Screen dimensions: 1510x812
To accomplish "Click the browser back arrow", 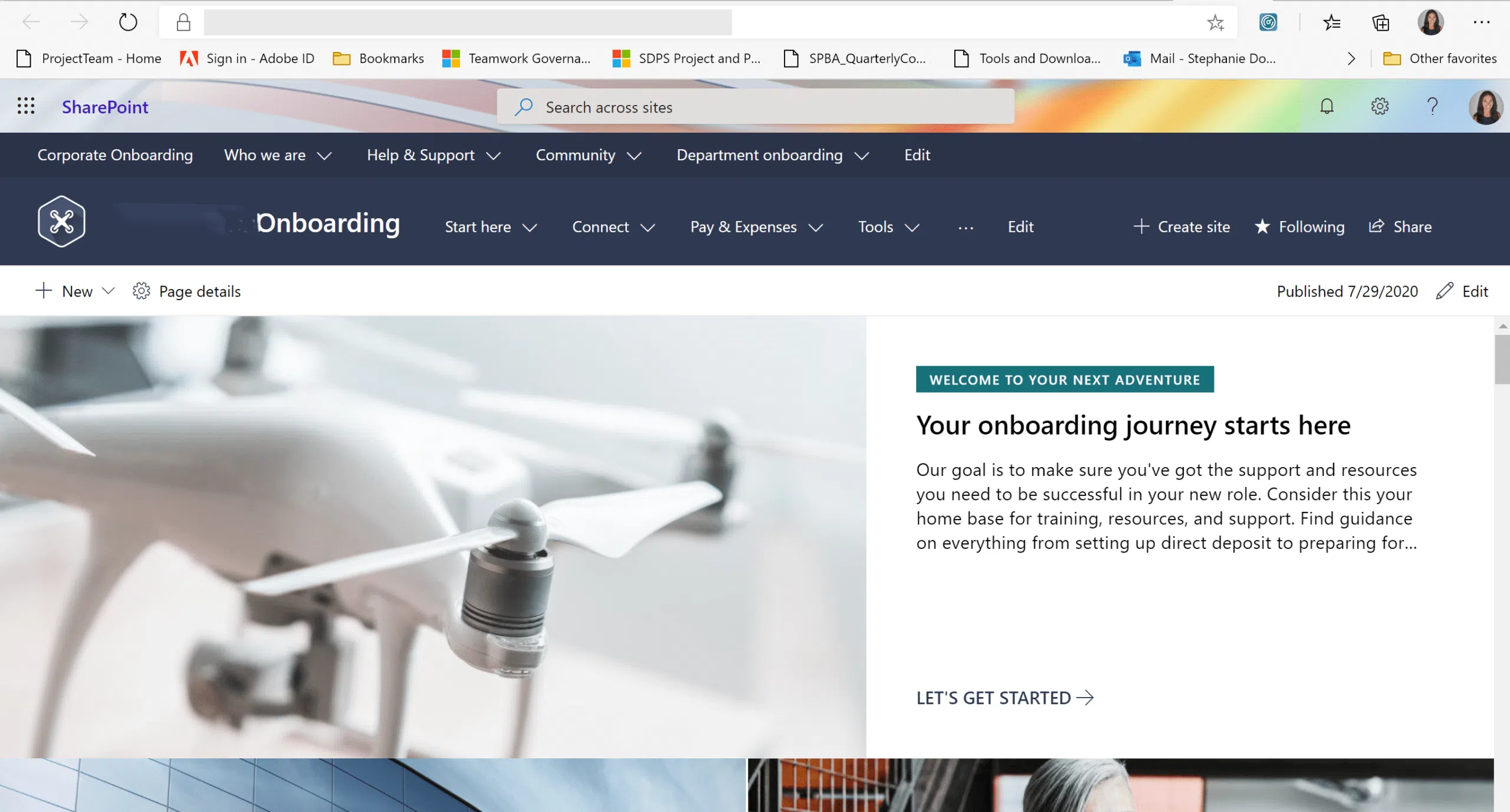I will tap(31, 22).
